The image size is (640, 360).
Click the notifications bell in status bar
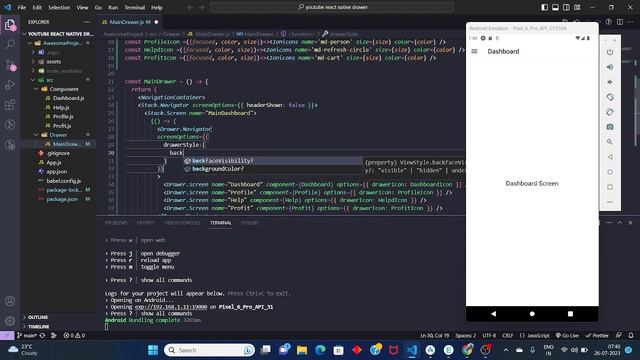coord(631,336)
